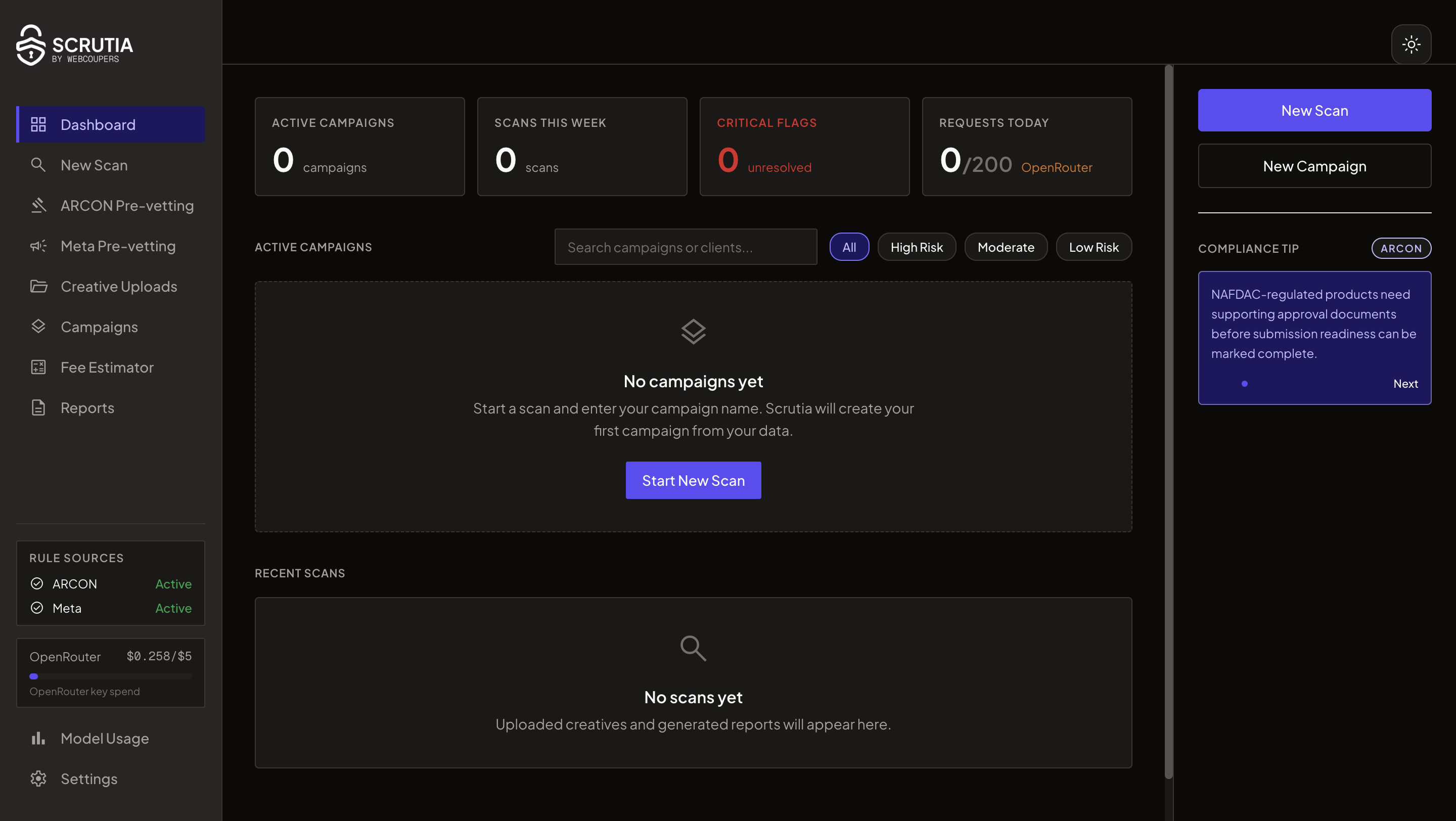Filter campaigns by Low Risk

tap(1094, 247)
